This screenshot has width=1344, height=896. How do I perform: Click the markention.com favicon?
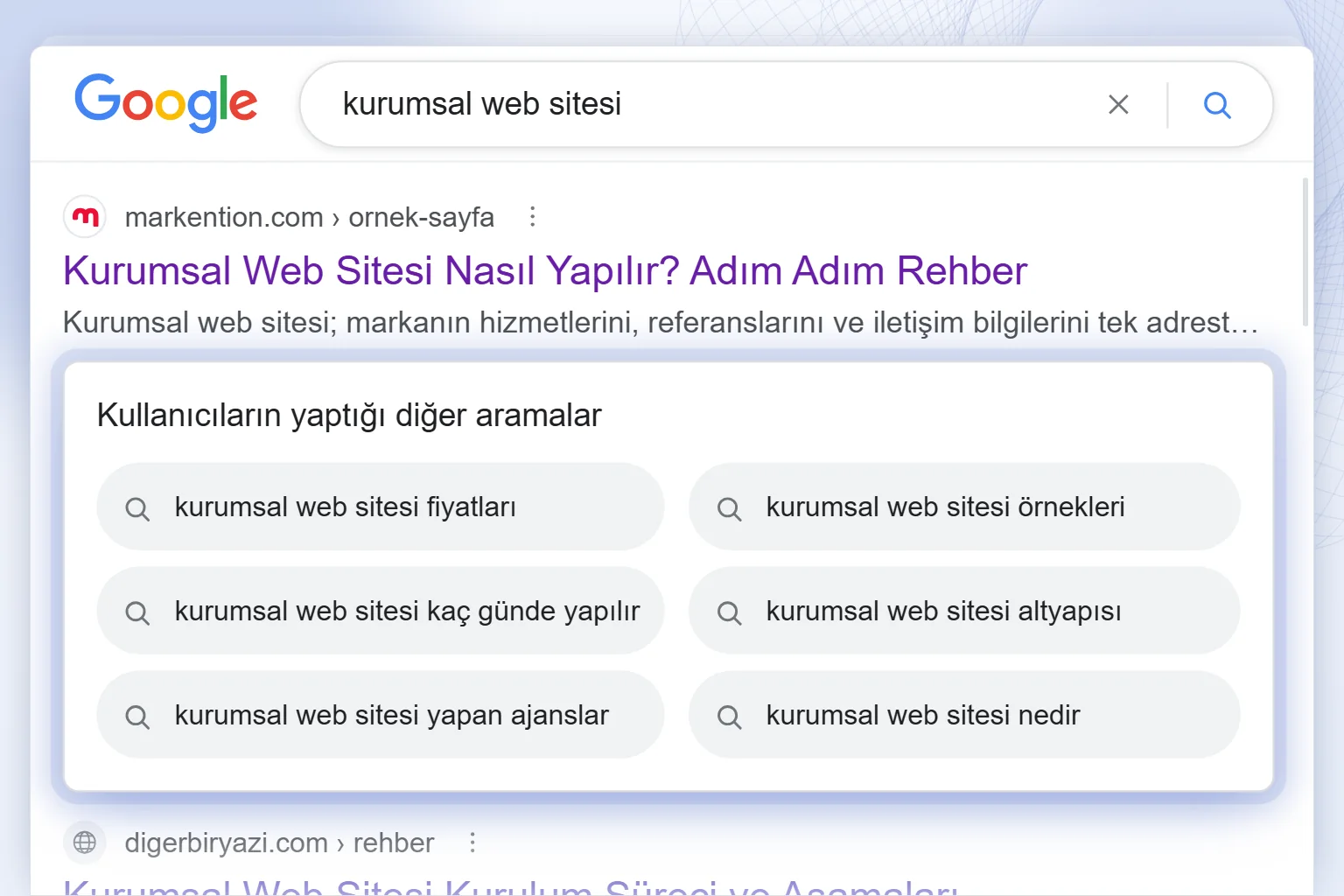click(x=85, y=216)
